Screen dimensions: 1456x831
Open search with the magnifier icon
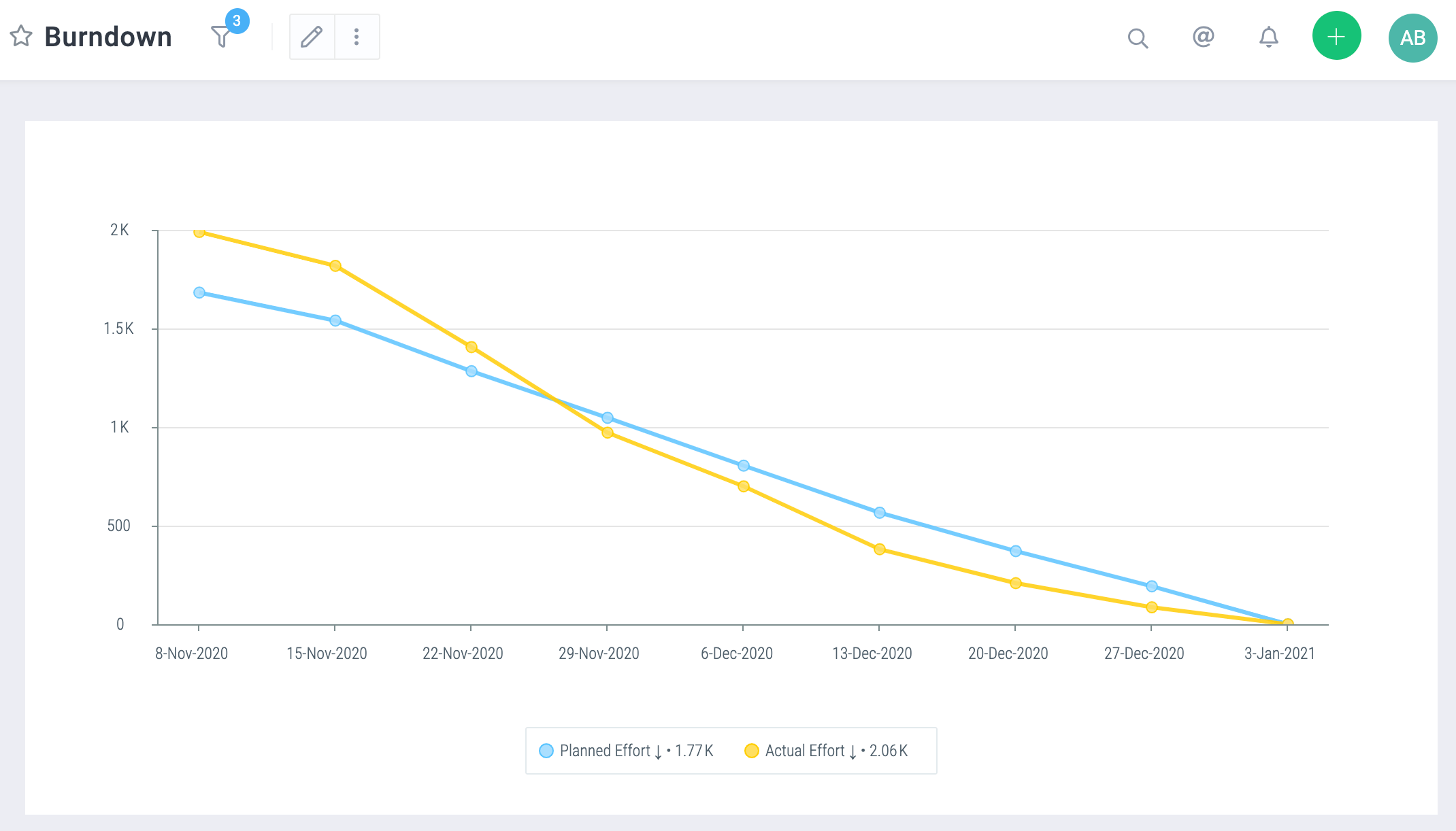pos(1138,38)
